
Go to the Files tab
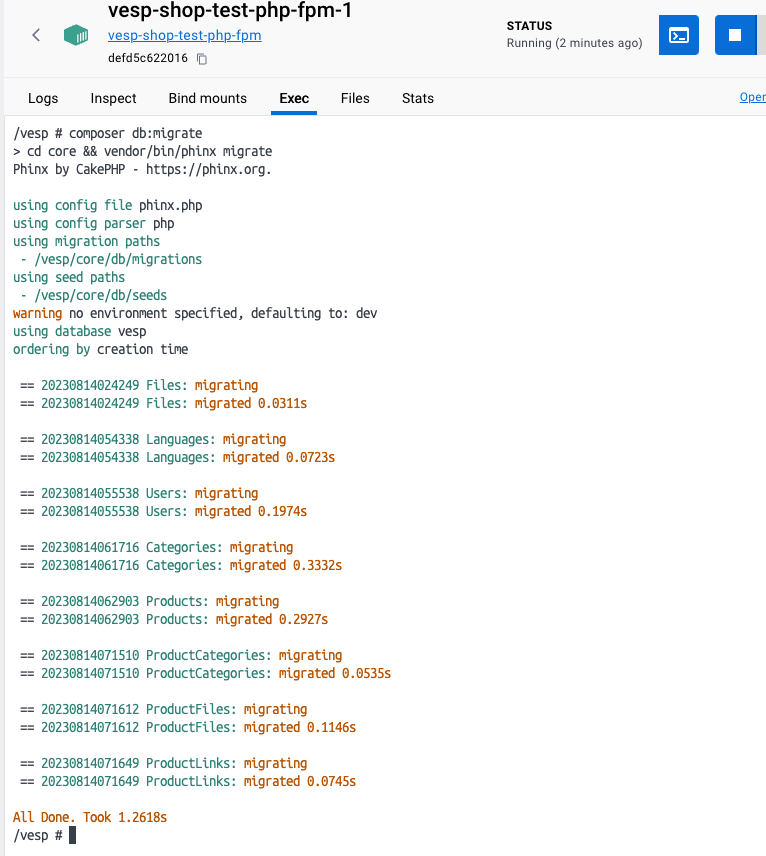(x=355, y=98)
